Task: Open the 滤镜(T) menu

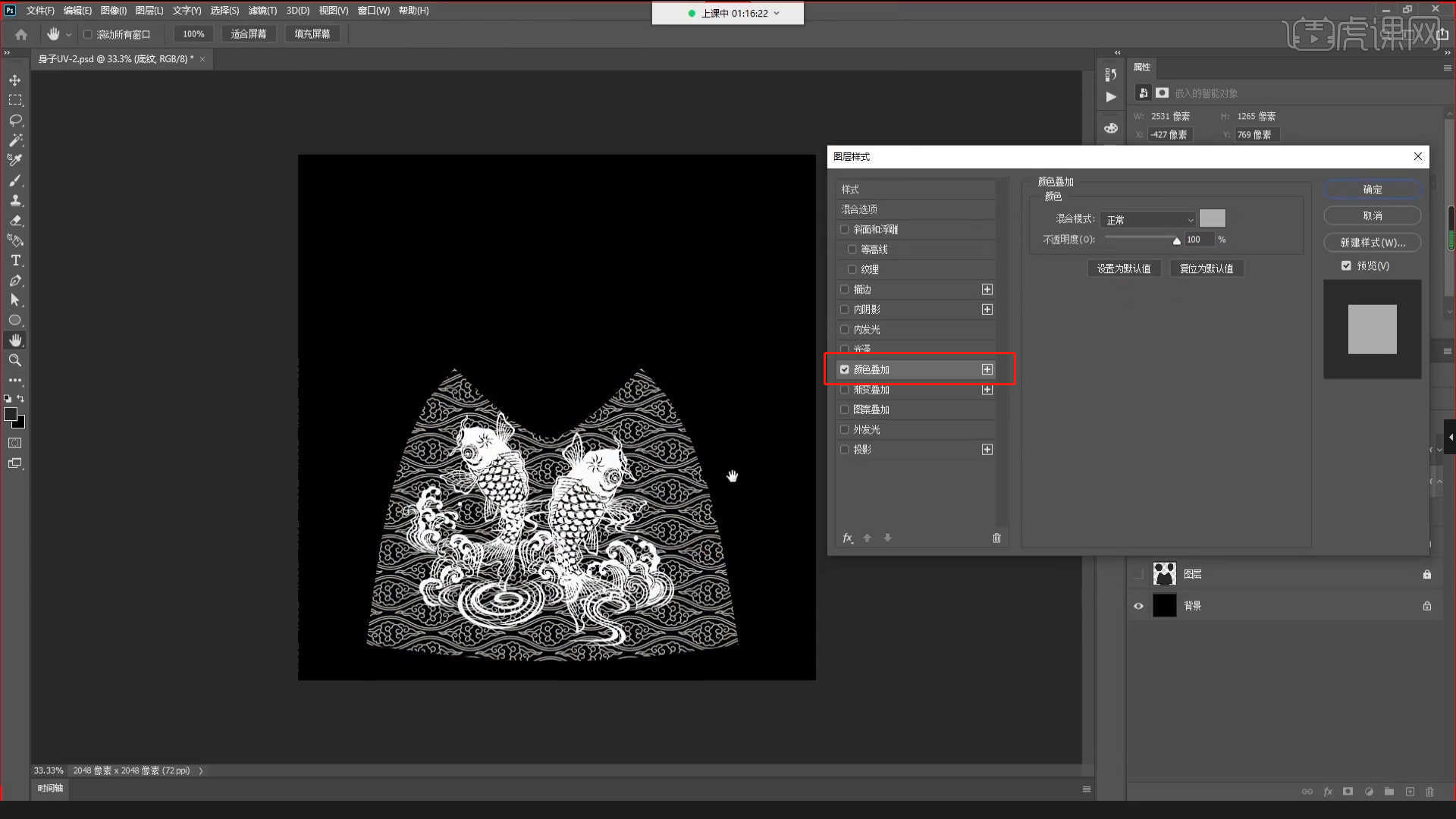Action: tap(262, 11)
